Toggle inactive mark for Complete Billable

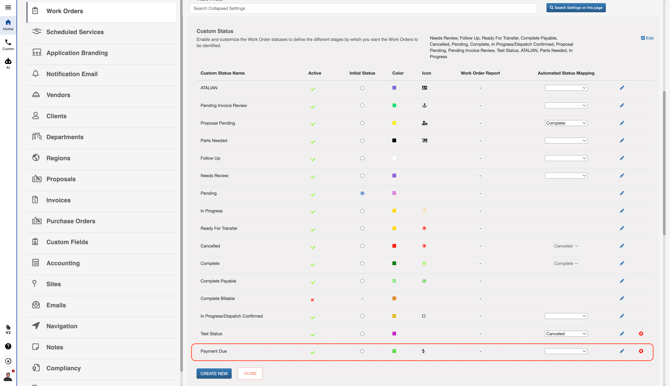point(312,300)
